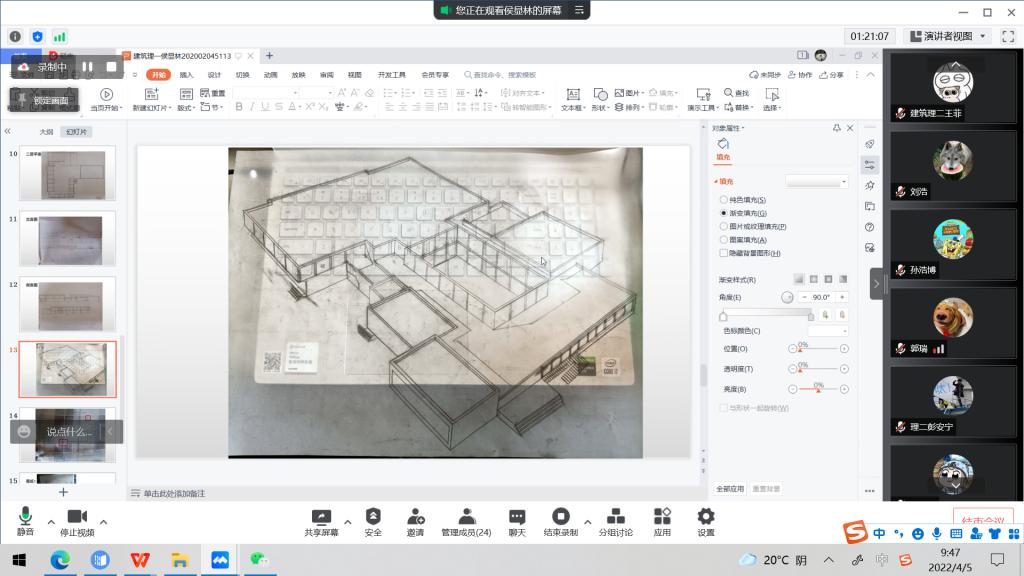1024x576 pixels.
Task: Open the 色标颜色 color dropdown
Action: (828, 331)
